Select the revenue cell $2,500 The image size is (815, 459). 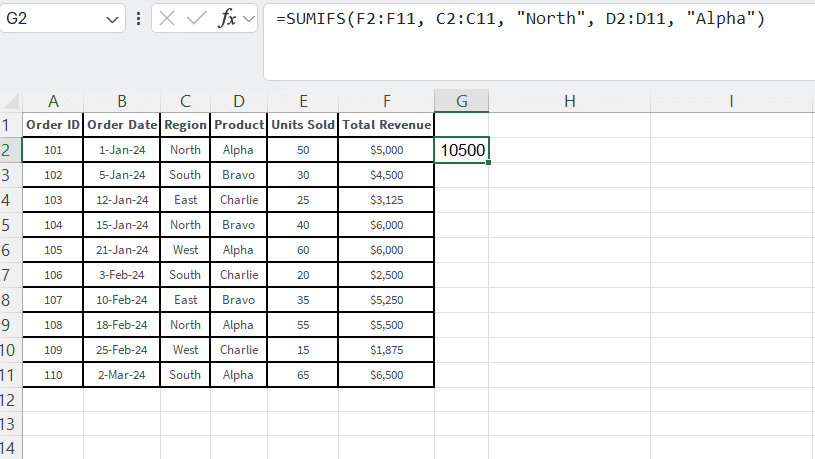click(x=387, y=275)
